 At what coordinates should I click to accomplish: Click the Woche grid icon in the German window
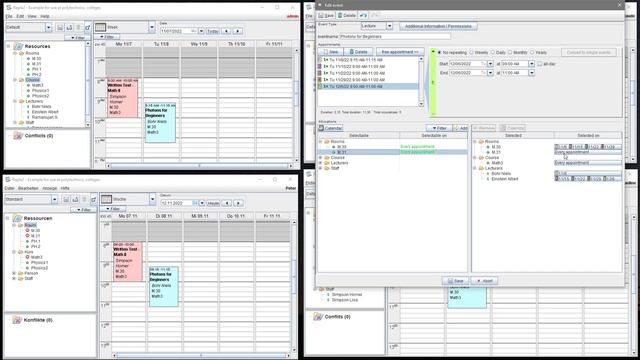pos(106,199)
